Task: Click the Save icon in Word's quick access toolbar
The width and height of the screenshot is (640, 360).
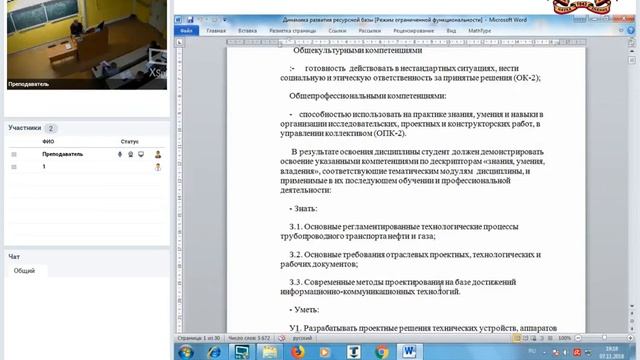Action: click(190, 20)
